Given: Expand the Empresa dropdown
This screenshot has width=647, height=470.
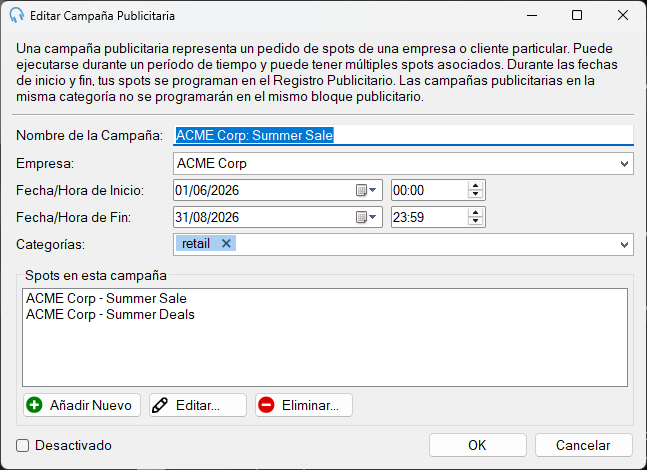Looking at the screenshot, I should pyautogui.click(x=624, y=164).
